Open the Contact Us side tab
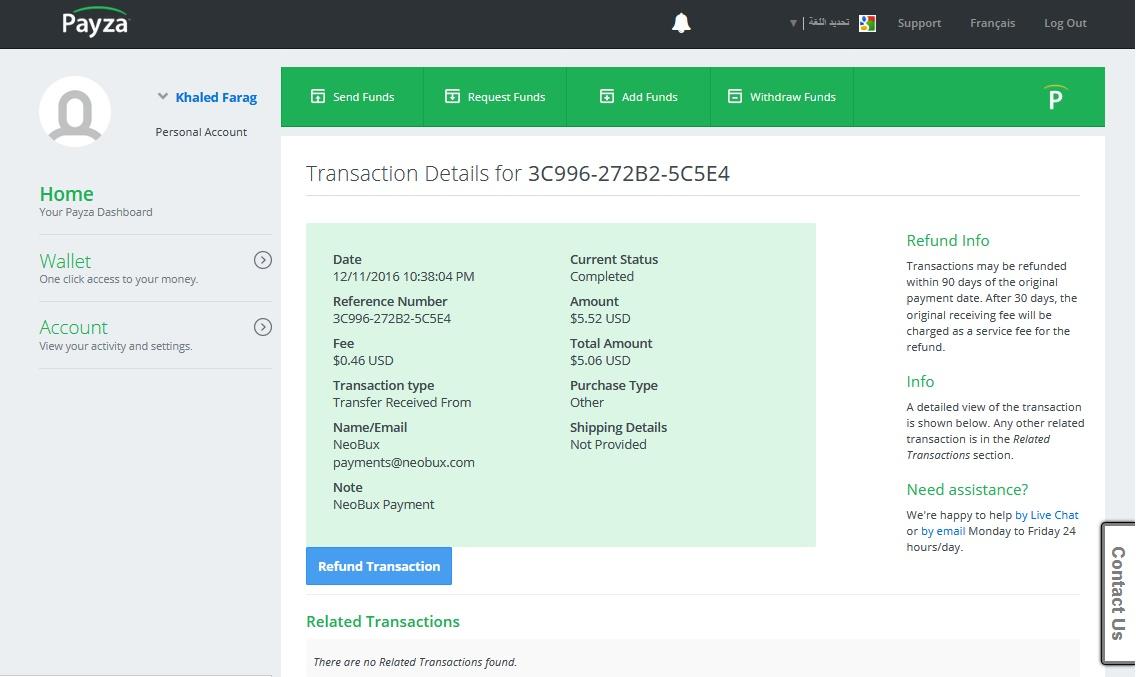This screenshot has height=677, width=1136. click(1117, 593)
